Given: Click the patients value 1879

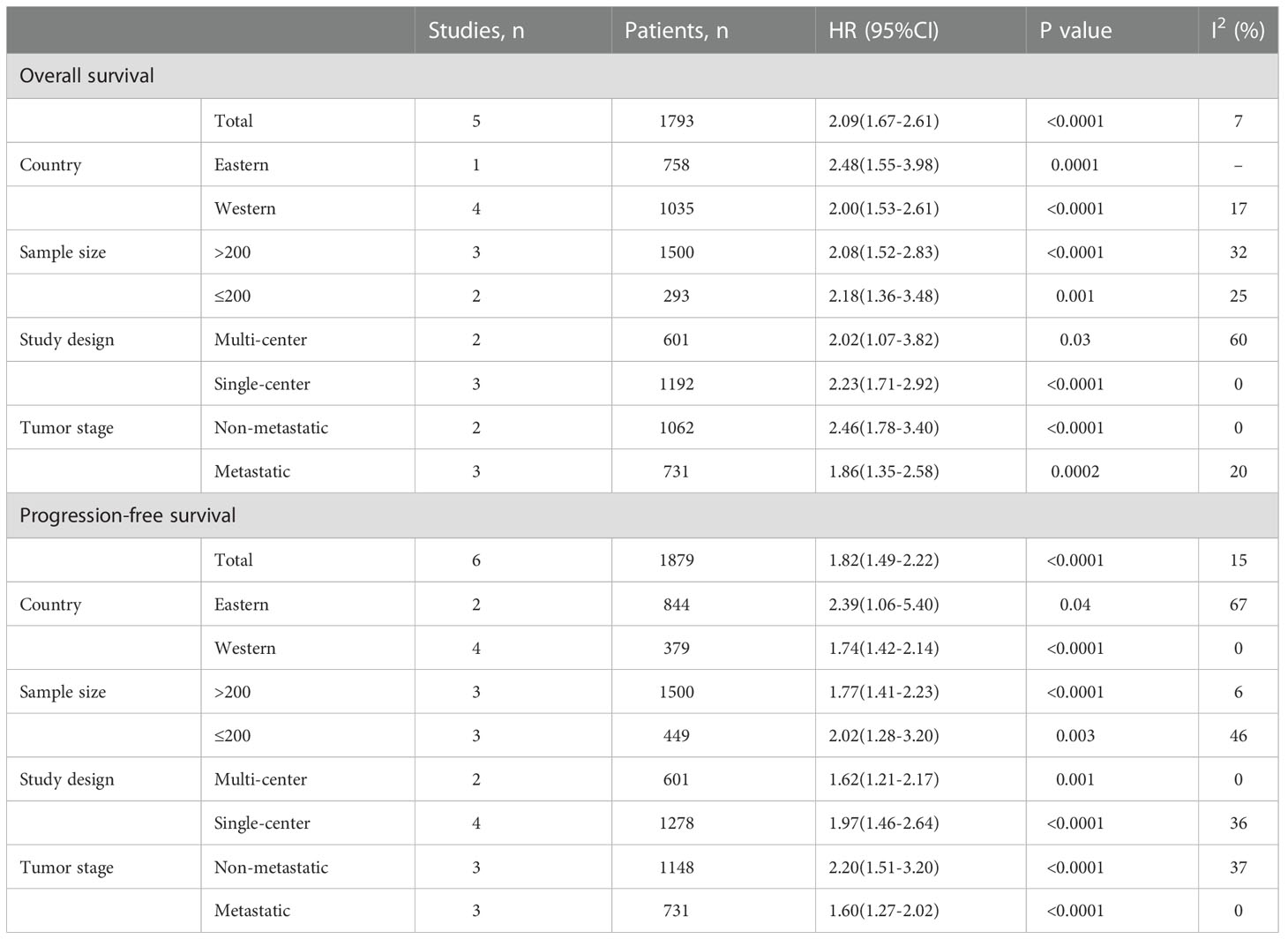Looking at the screenshot, I should point(676,560).
